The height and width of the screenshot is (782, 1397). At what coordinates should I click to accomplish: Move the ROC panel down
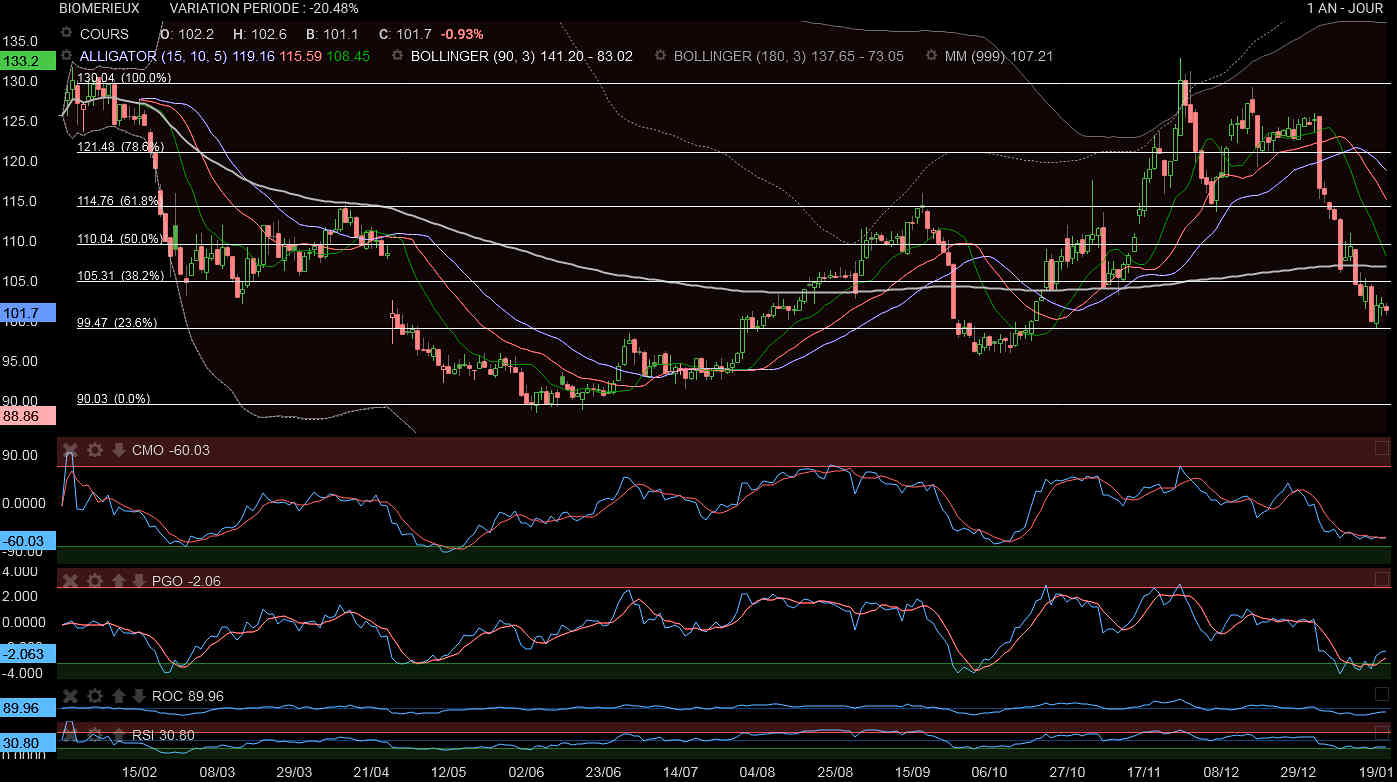click(138, 696)
